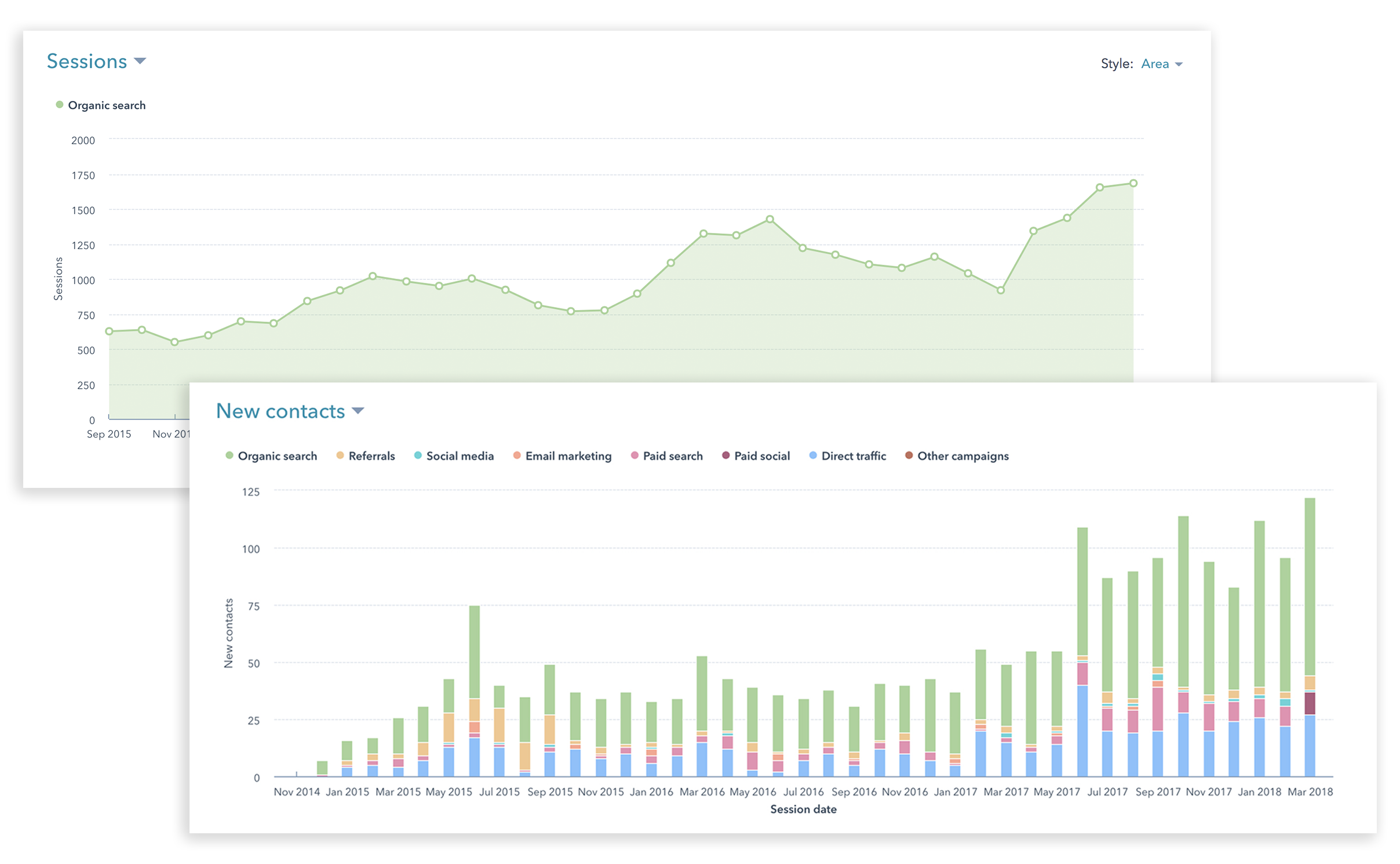
Task: Click the Email marketing legend dot
Action: (517, 455)
